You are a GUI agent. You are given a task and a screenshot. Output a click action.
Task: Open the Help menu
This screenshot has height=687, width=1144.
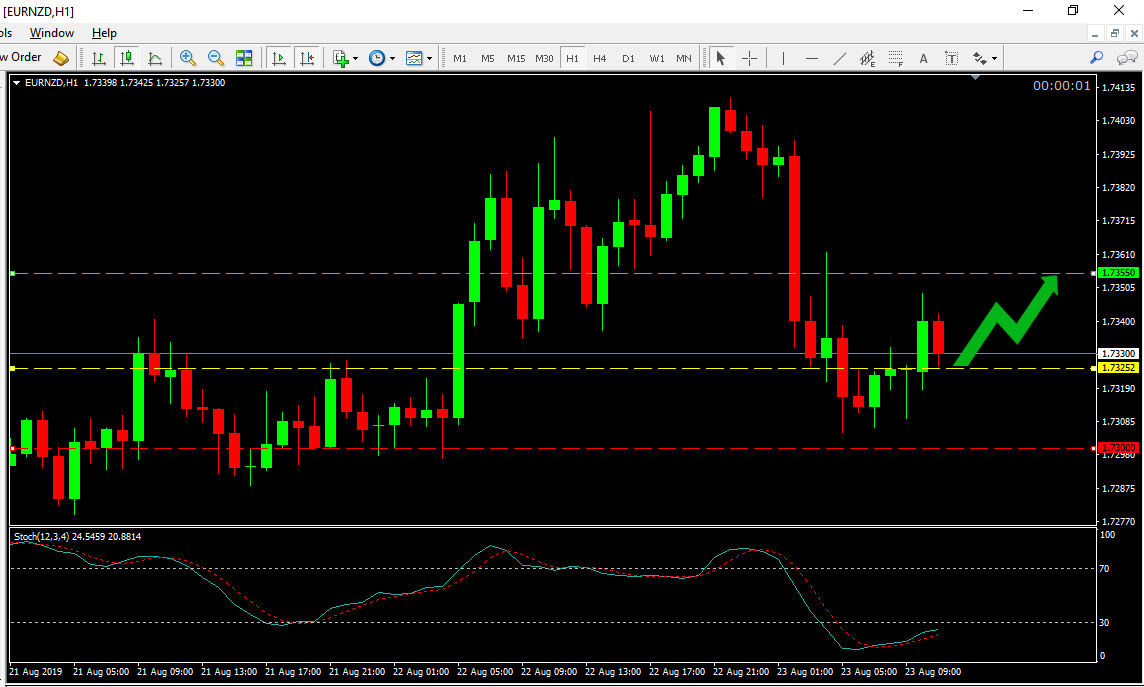(x=104, y=33)
